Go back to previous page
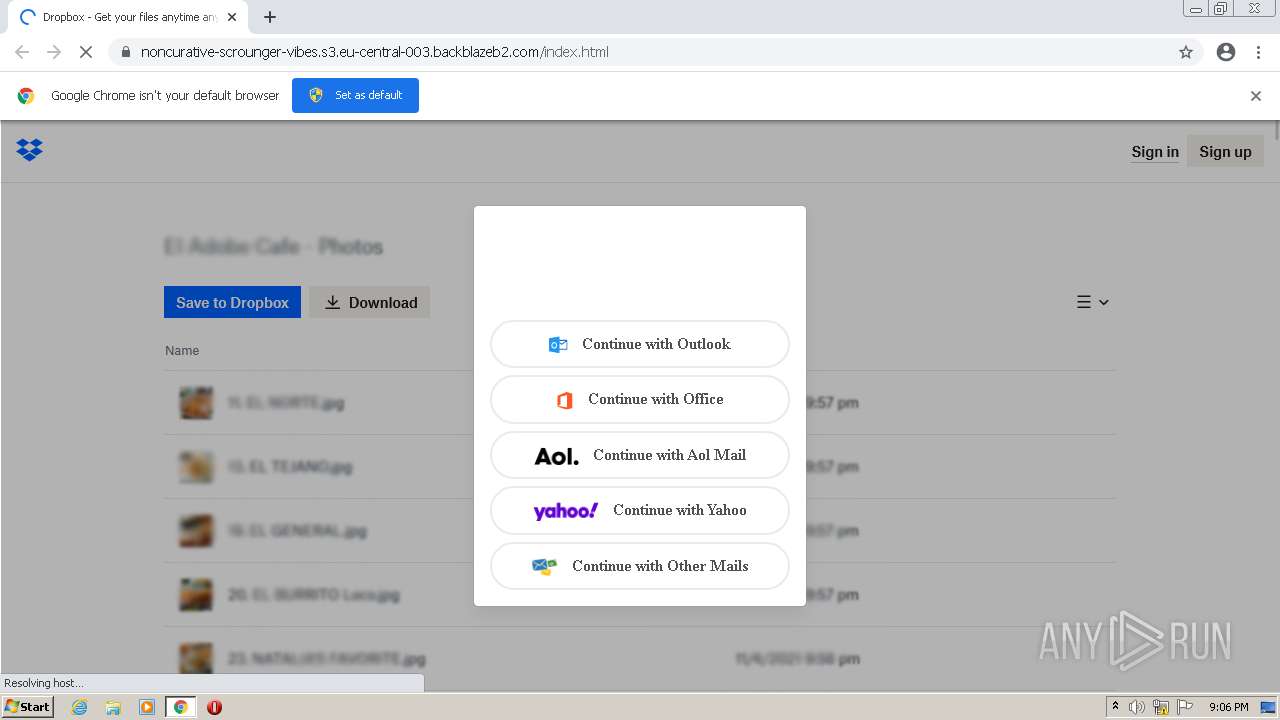 coord(22,52)
